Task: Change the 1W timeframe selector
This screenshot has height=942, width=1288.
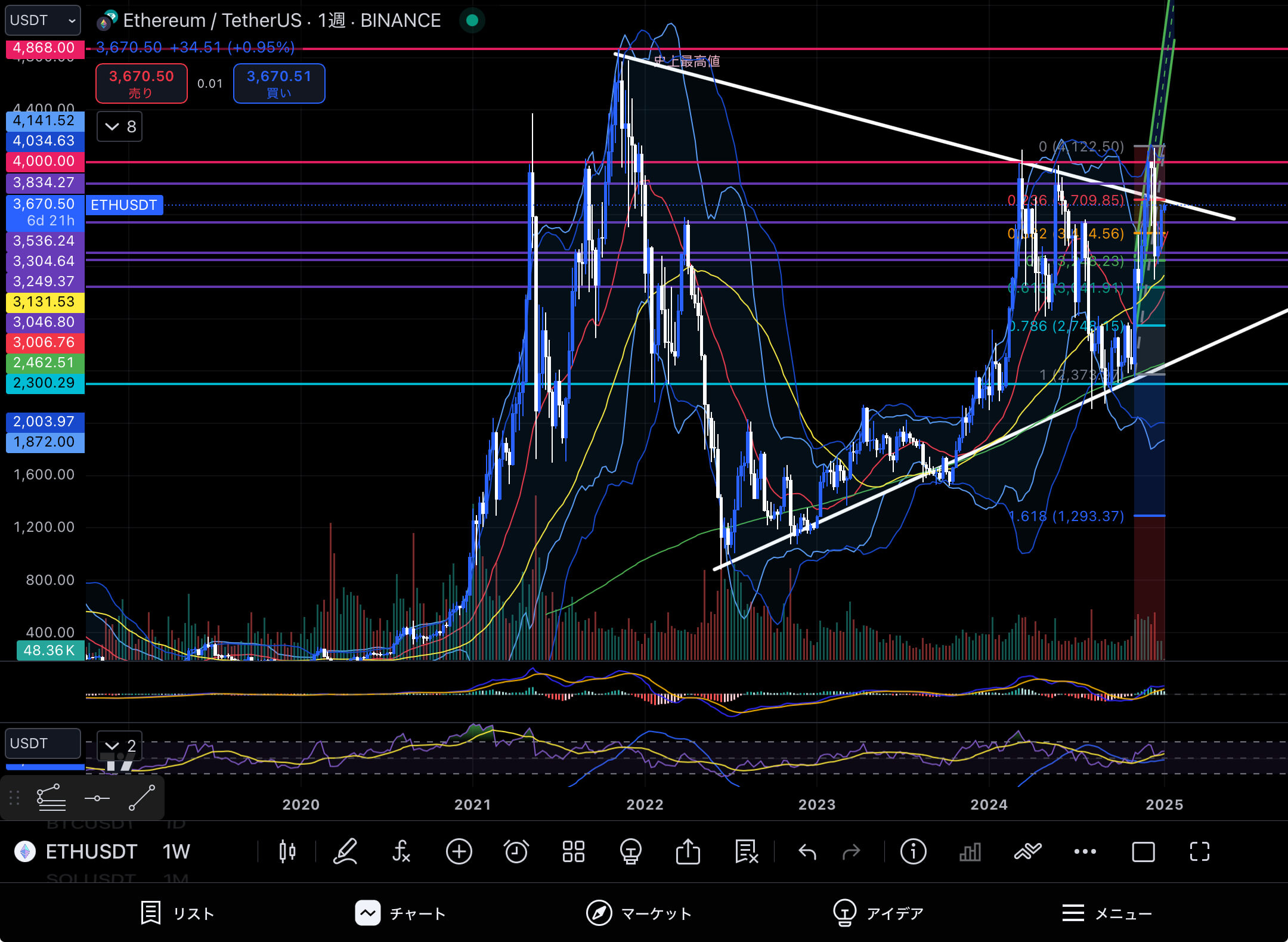Action: 177,851
